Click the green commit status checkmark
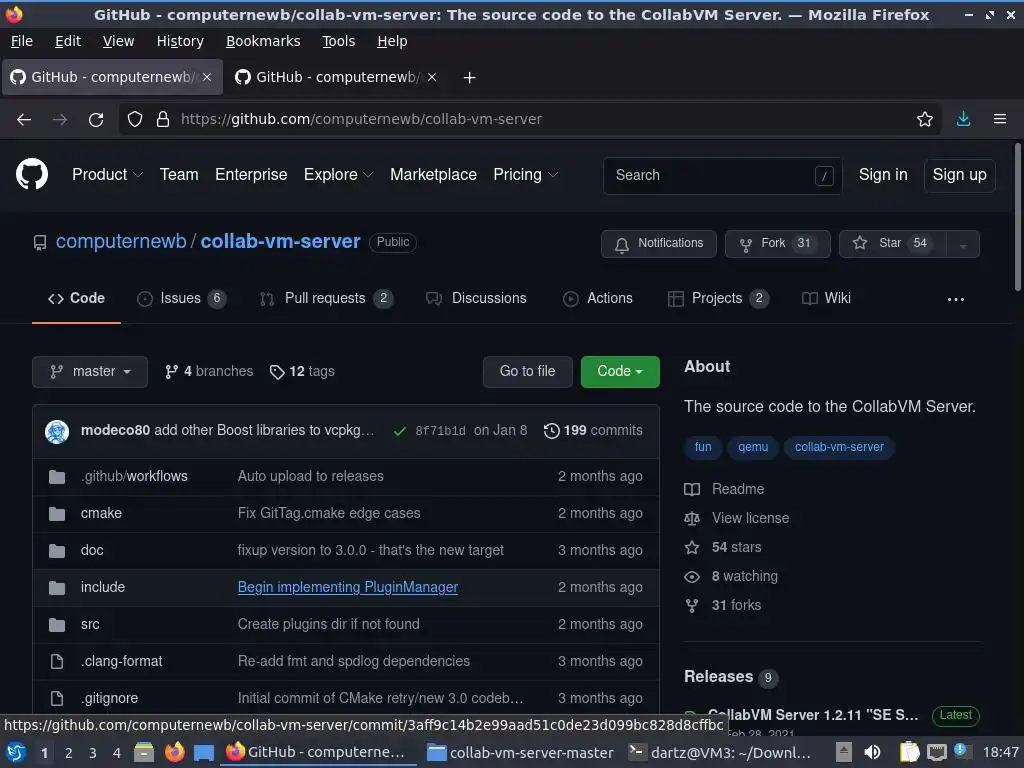This screenshot has height=768, width=1024. (400, 431)
